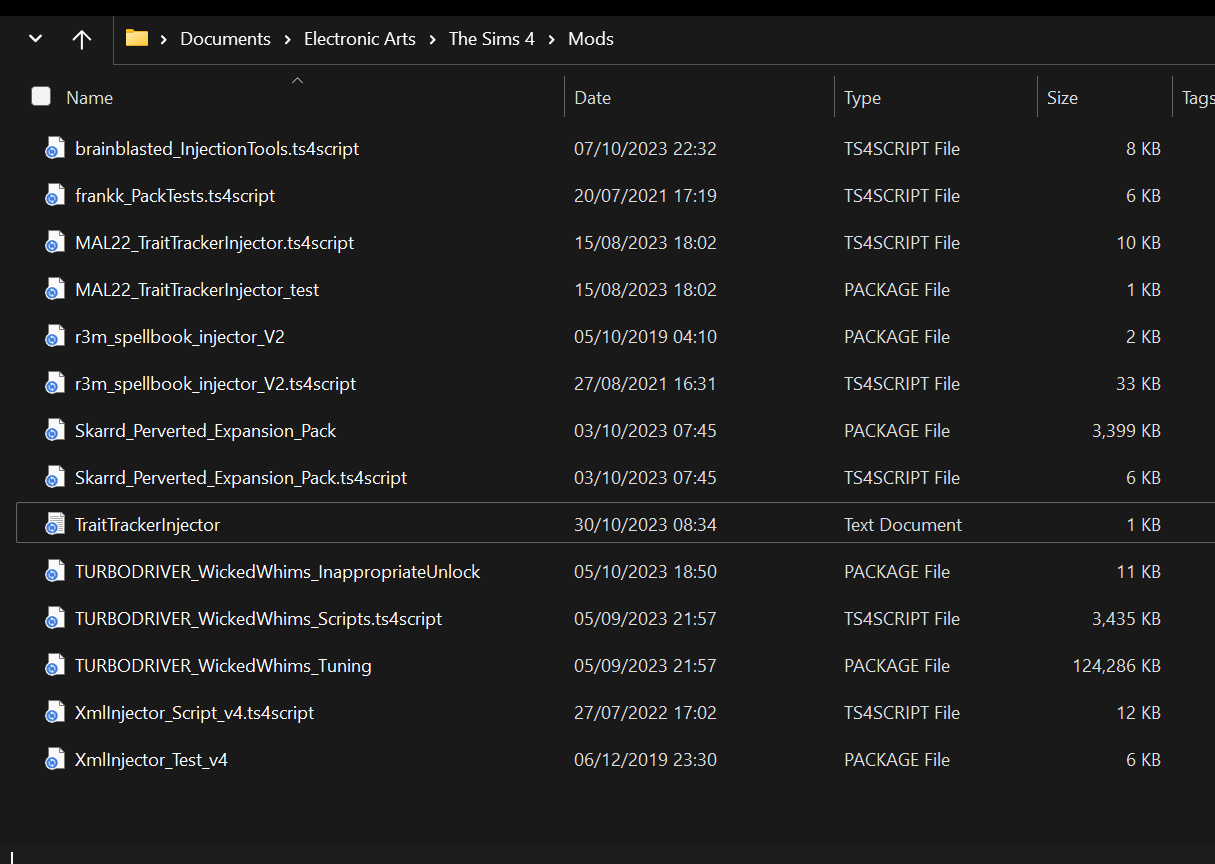
Task: Click the MAL22_TraitTrackerInjector.ts4script file icon
Action: click(54, 243)
